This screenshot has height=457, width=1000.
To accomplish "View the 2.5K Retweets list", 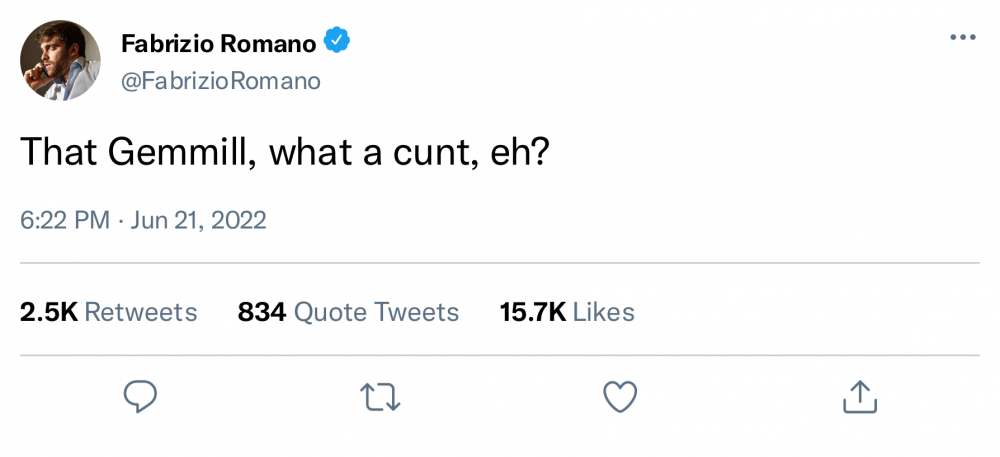I will [x=108, y=312].
